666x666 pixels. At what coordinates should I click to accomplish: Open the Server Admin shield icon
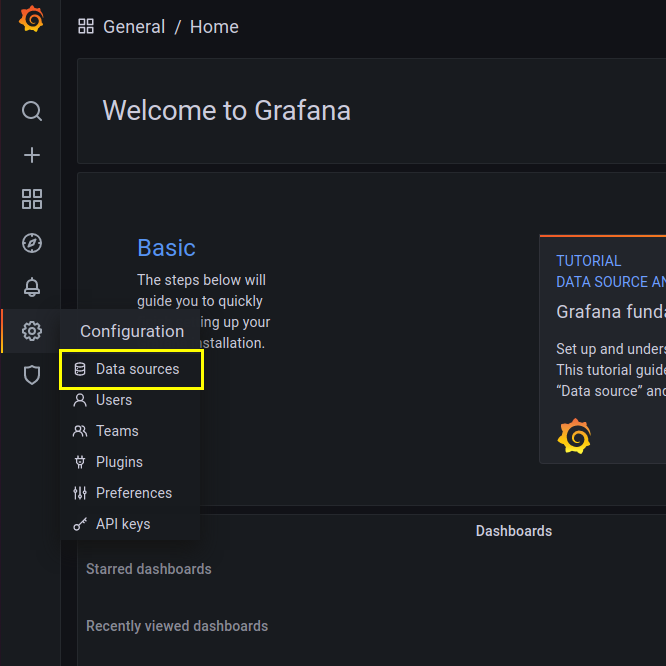(32, 375)
